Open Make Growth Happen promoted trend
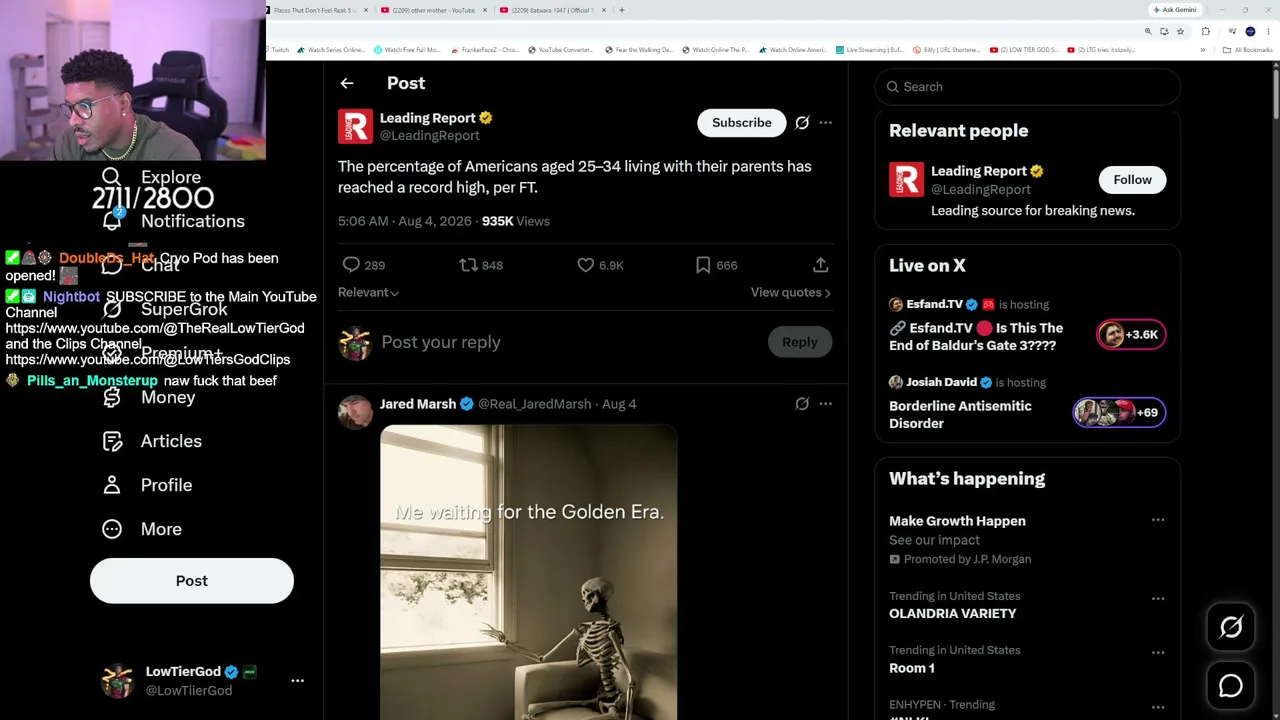1280x720 pixels. pos(957,521)
